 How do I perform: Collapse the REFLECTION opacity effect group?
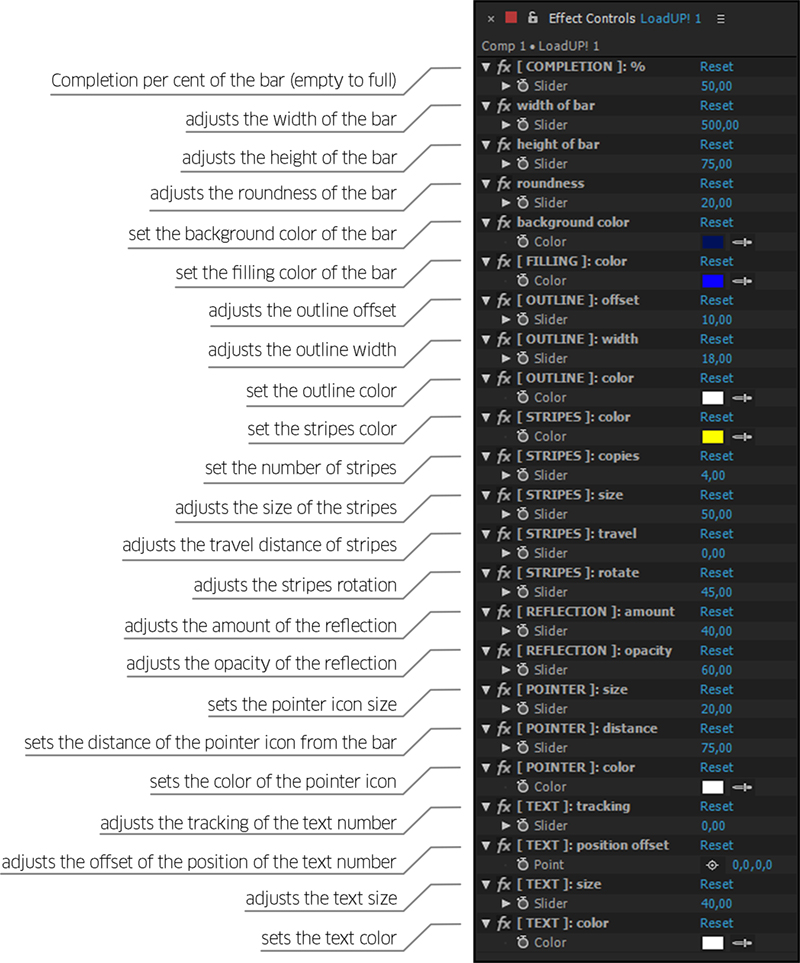[486, 651]
